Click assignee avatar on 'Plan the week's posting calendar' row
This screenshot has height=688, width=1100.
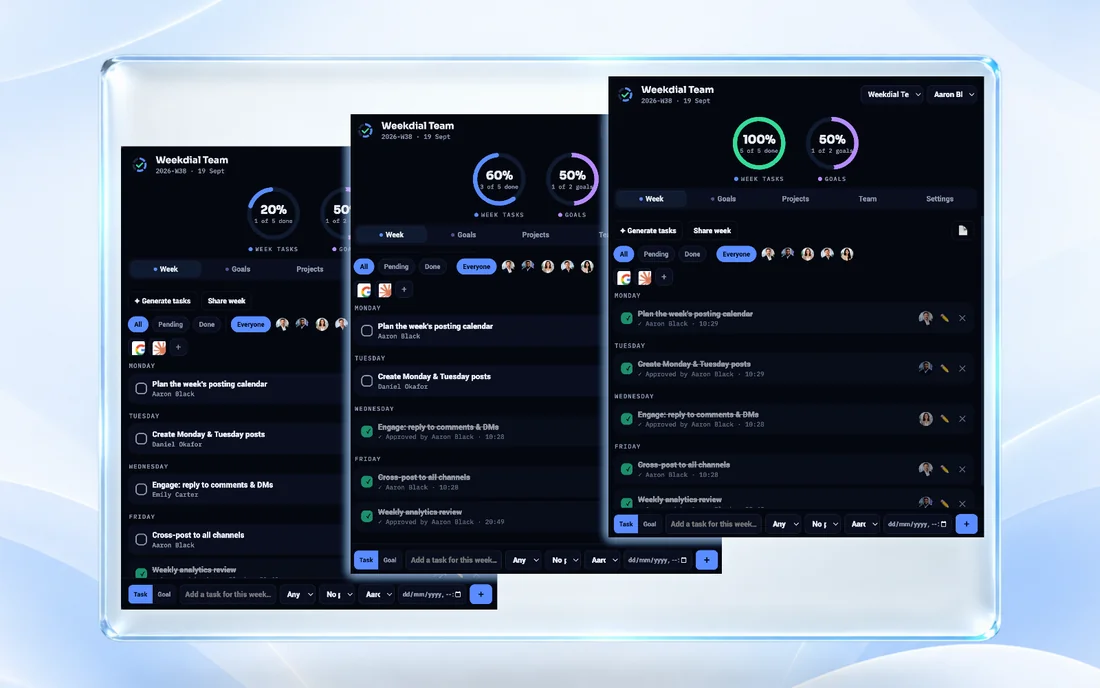click(926, 318)
